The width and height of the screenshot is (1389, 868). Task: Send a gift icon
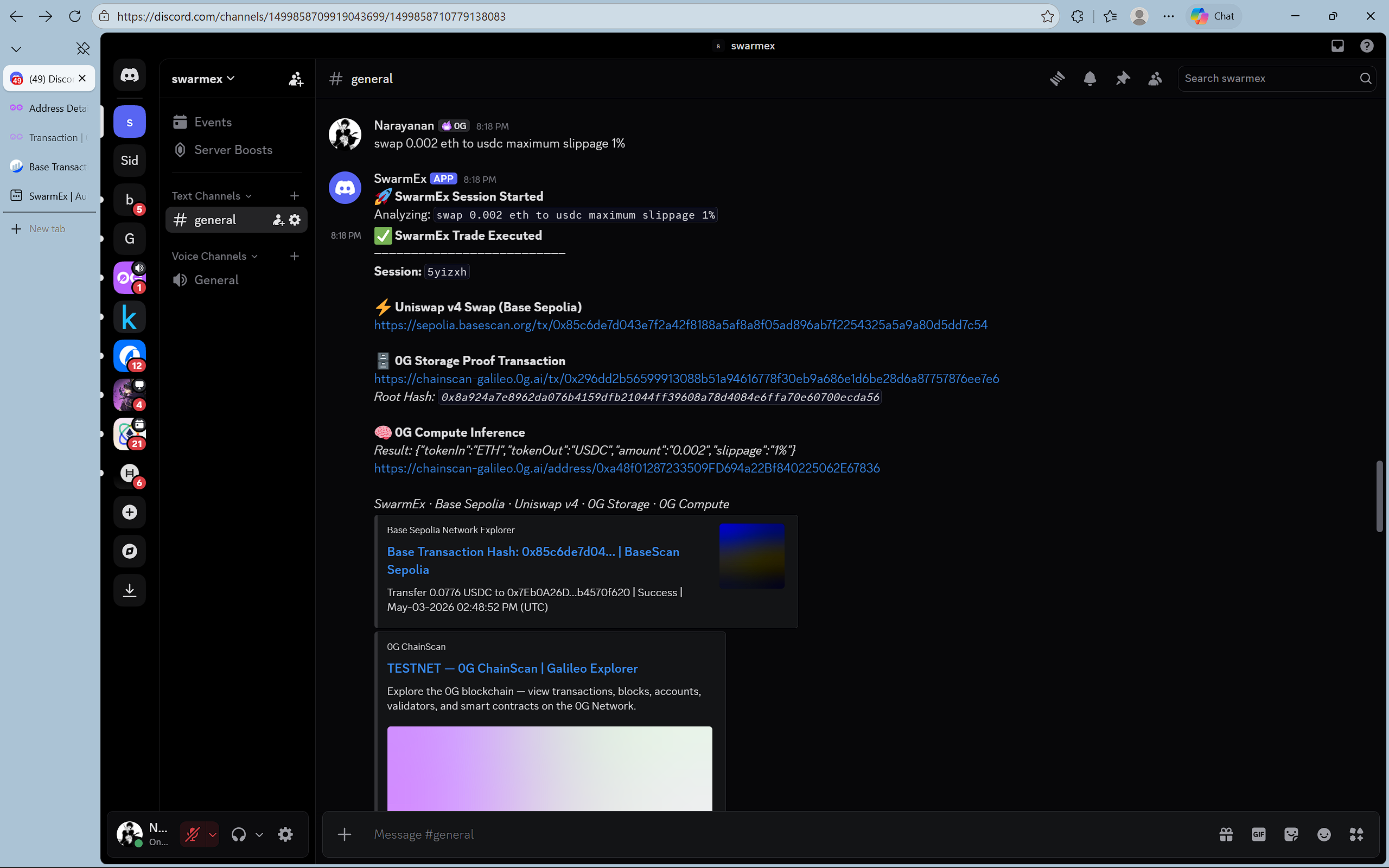1226,834
